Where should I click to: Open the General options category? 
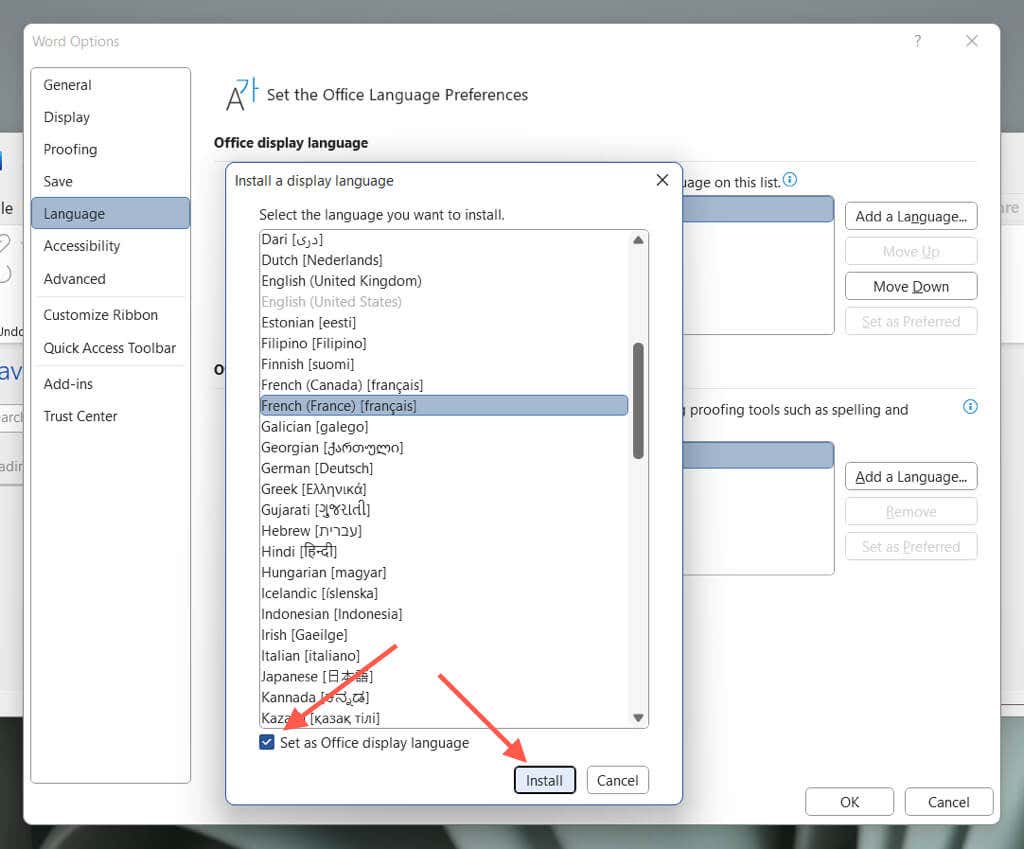click(110, 85)
